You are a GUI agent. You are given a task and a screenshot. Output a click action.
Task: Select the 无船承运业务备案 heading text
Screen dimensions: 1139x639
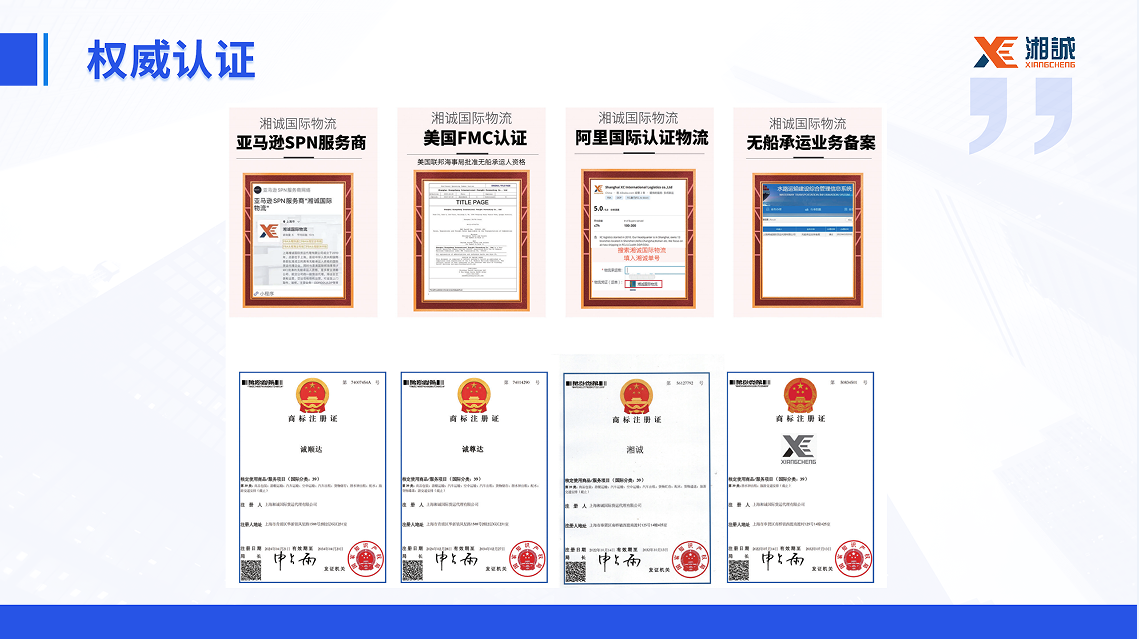pos(811,143)
